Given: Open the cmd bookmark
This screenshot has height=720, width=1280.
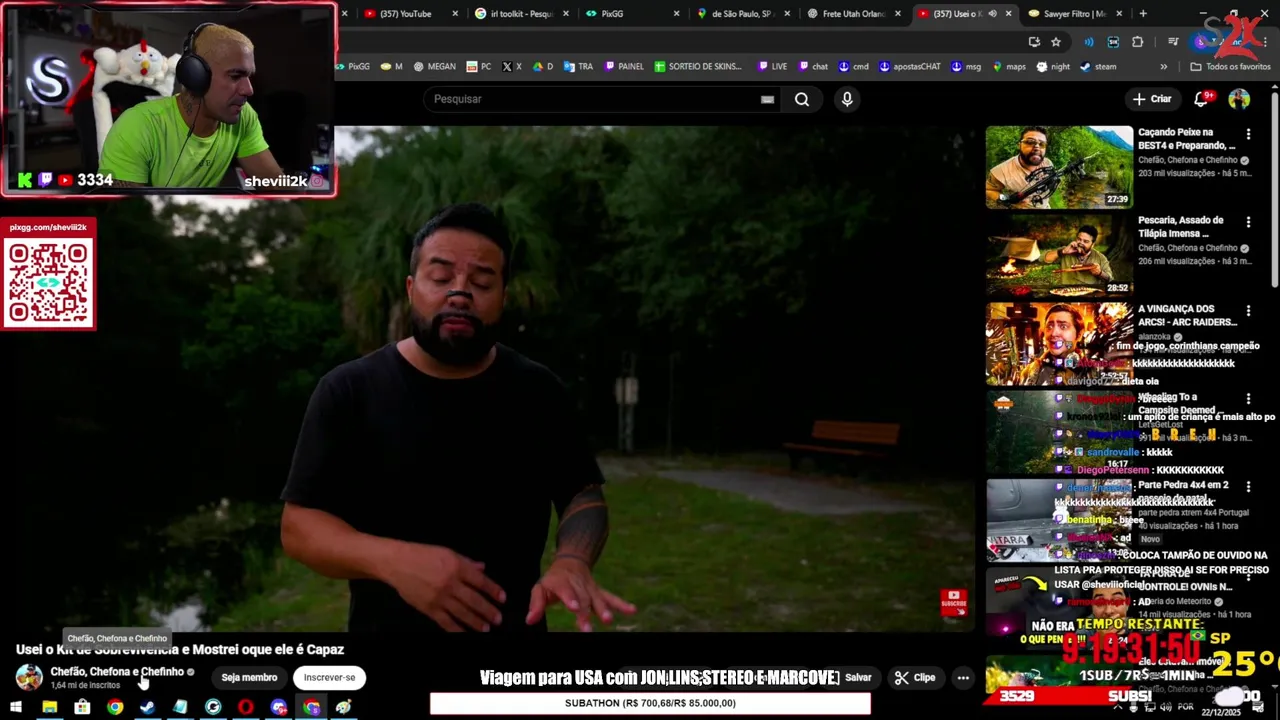Looking at the screenshot, I should tap(853, 67).
